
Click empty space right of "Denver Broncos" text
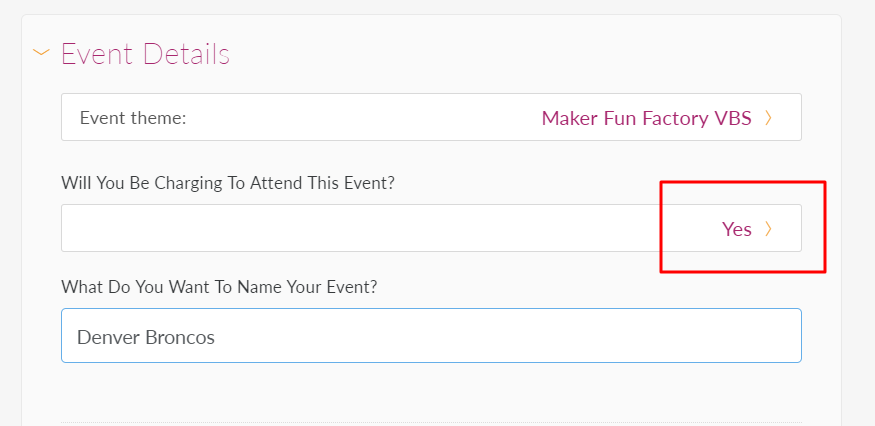(x=500, y=336)
